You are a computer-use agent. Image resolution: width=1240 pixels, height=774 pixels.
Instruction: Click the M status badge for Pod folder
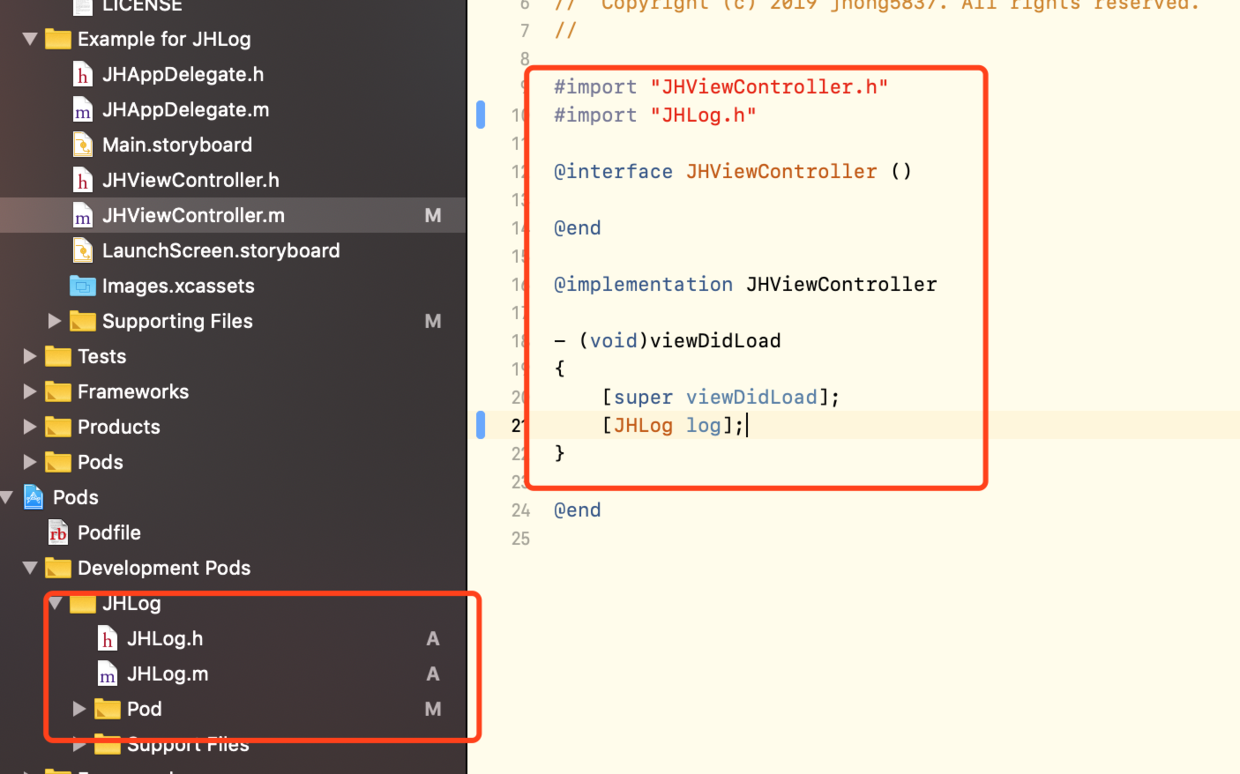433,709
